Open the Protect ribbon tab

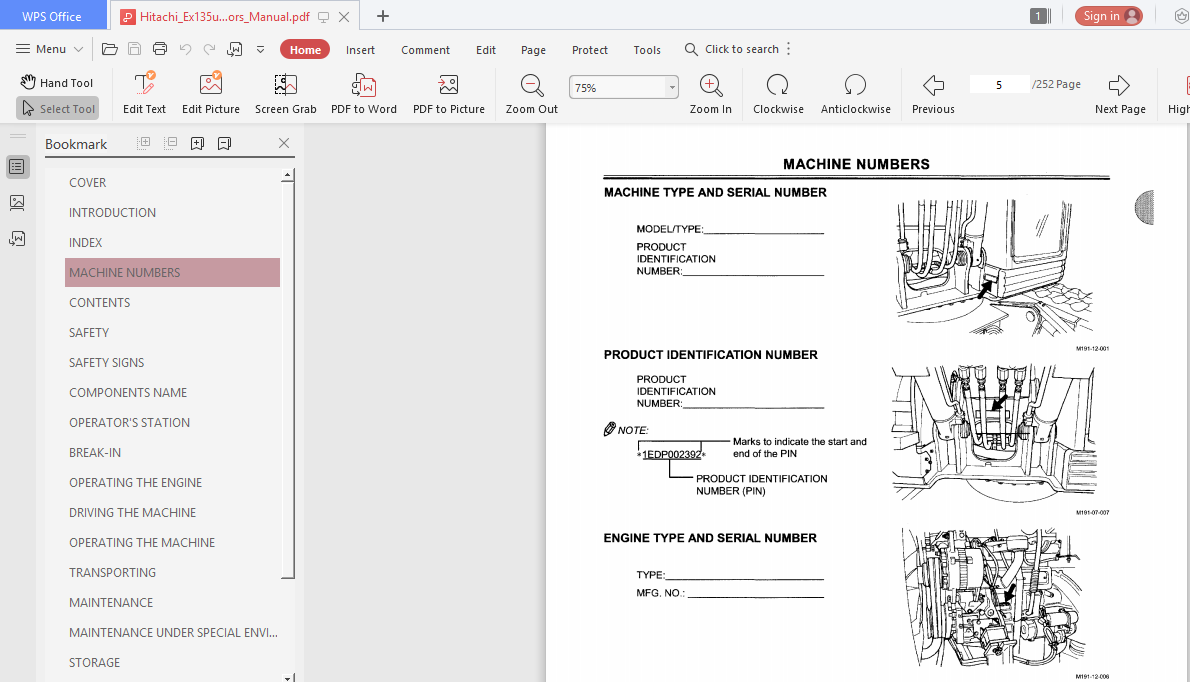click(590, 50)
